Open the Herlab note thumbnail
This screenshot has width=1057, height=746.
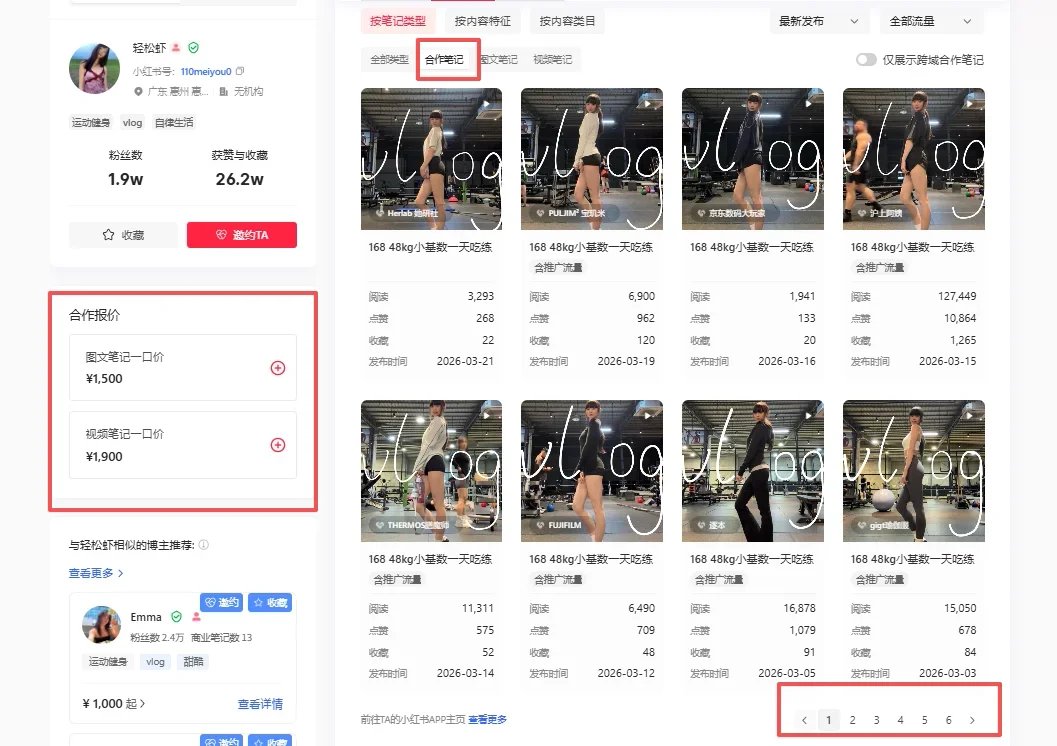click(x=431, y=159)
